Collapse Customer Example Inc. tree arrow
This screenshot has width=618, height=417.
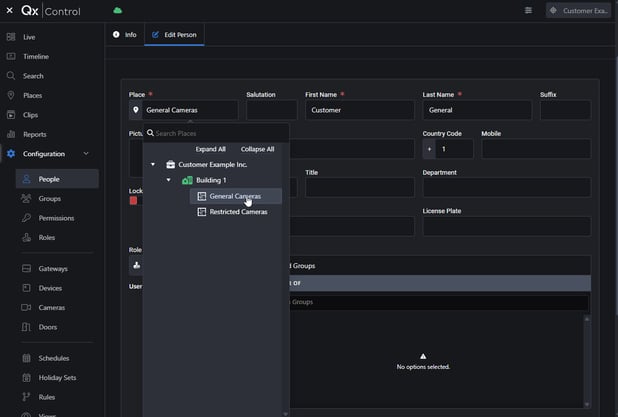[153, 164]
